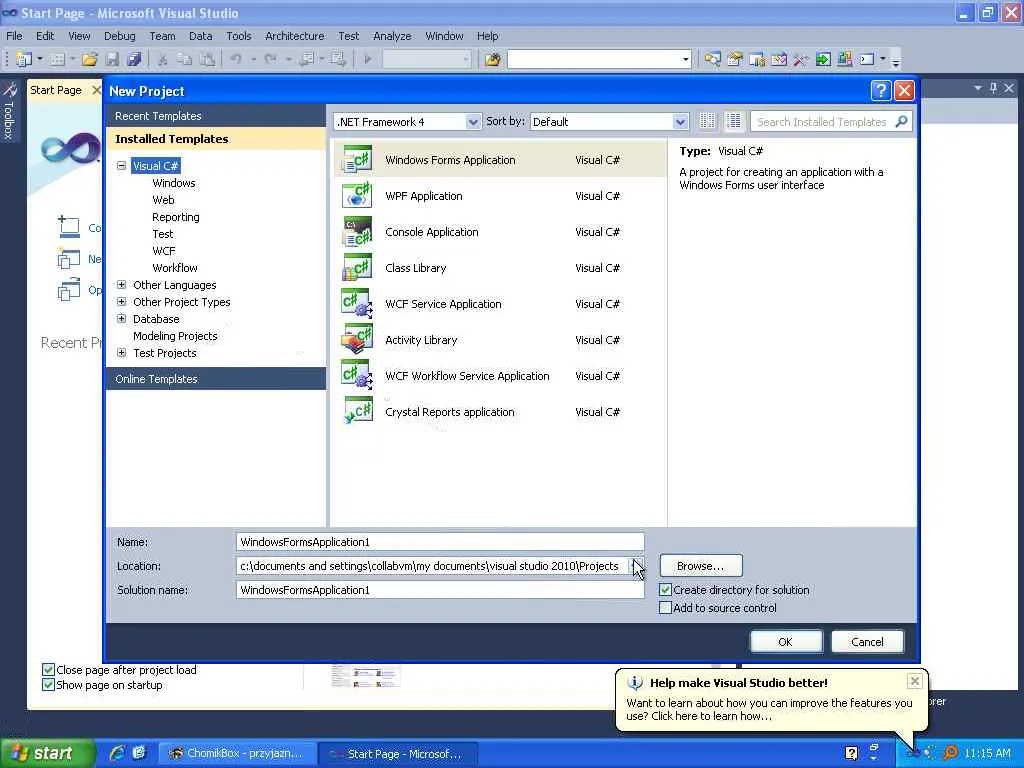Expand the Other Languages node
Screen dimensions: 1024x768
pos(121,285)
